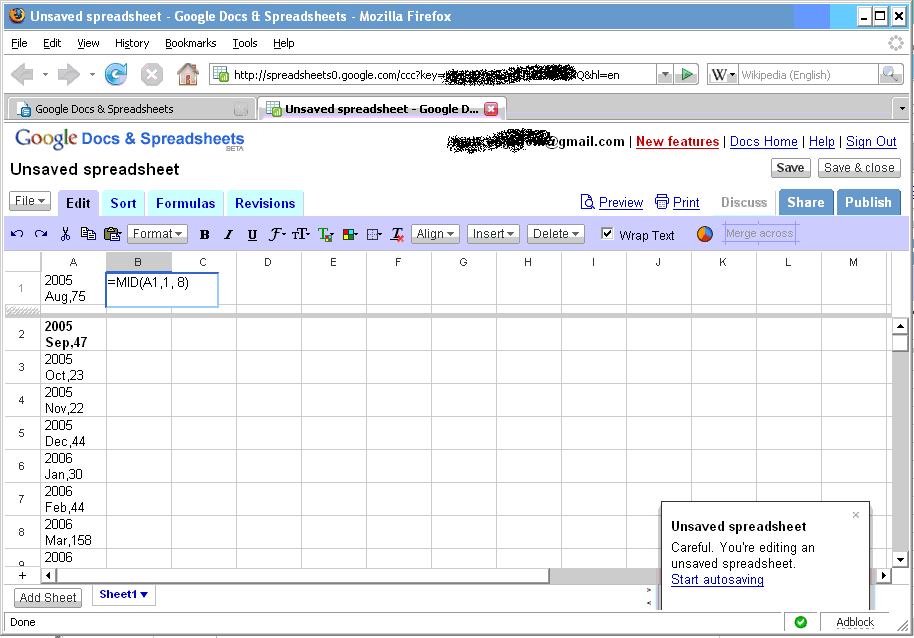Open the Revisions tab

[265, 203]
